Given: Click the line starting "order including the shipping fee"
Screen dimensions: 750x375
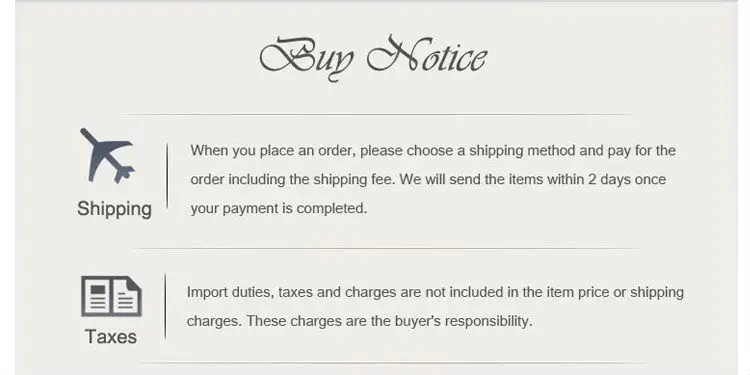Looking at the screenshot, I should [x=428, y=179].
